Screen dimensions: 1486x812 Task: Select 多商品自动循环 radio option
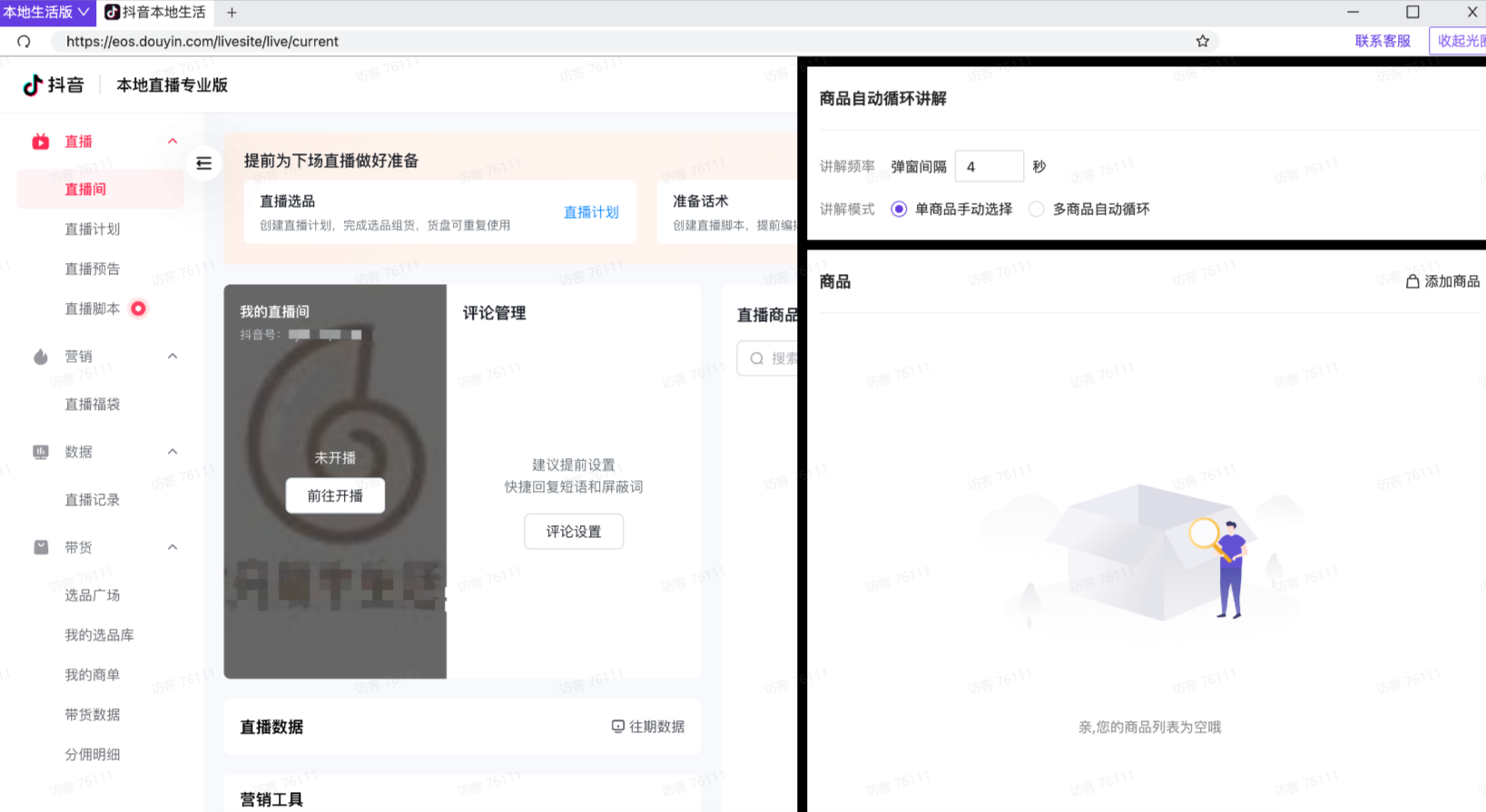click(1089, 209)
